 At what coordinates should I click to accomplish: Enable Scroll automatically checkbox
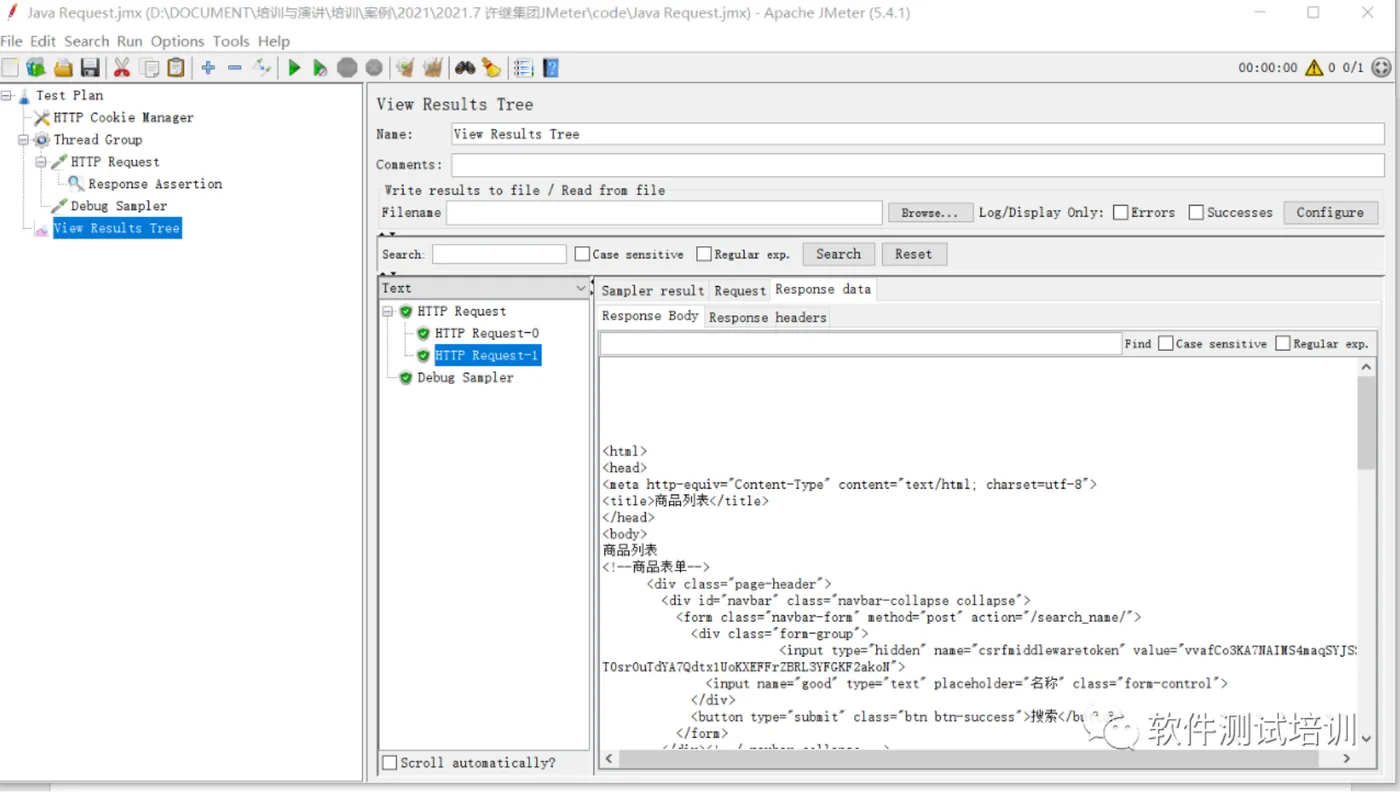tap(390, 763)
